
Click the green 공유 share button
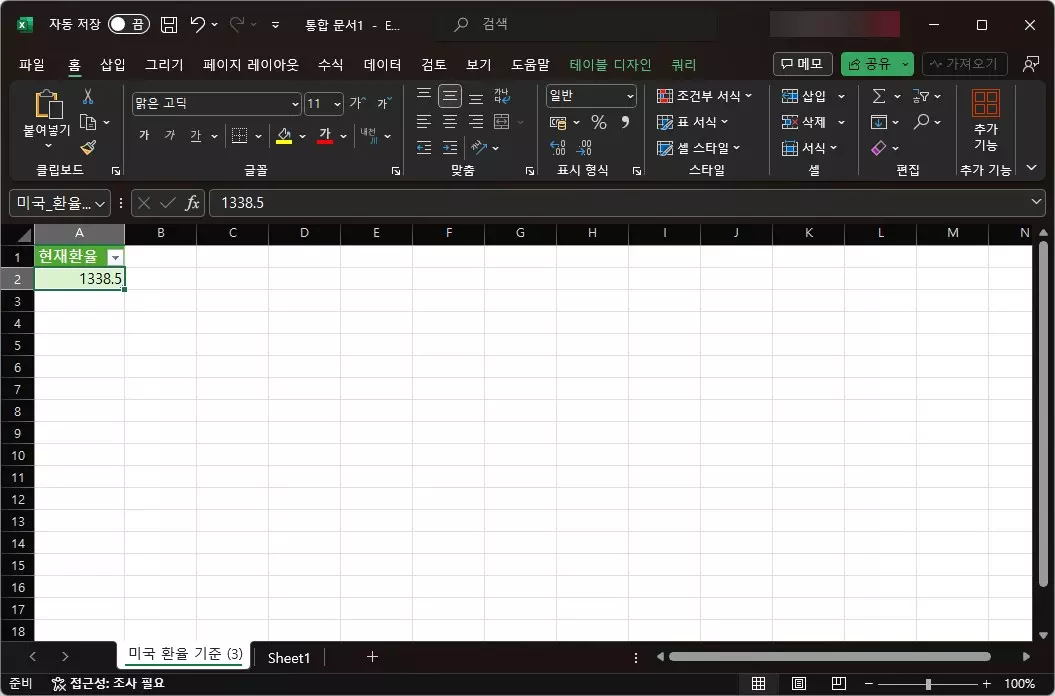point(869,64)
